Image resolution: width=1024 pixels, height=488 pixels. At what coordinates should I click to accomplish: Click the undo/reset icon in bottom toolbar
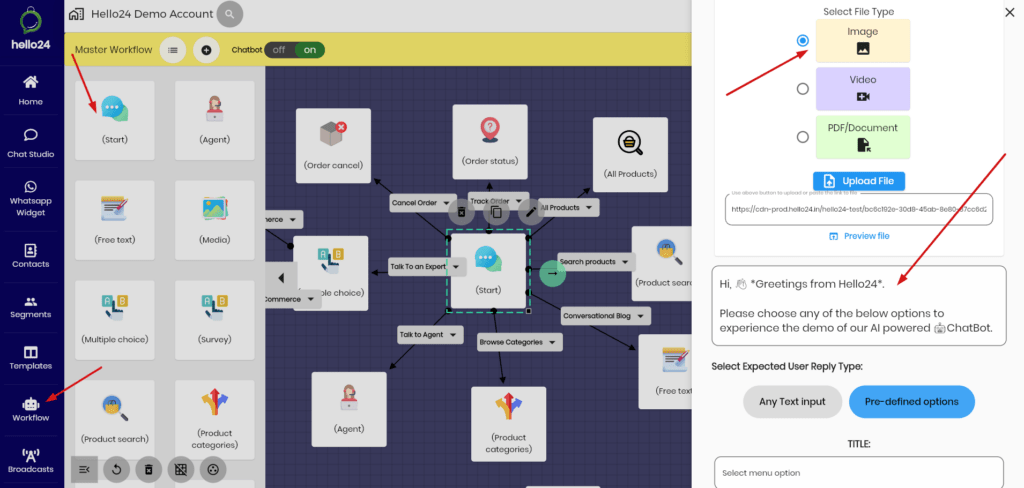116,469
